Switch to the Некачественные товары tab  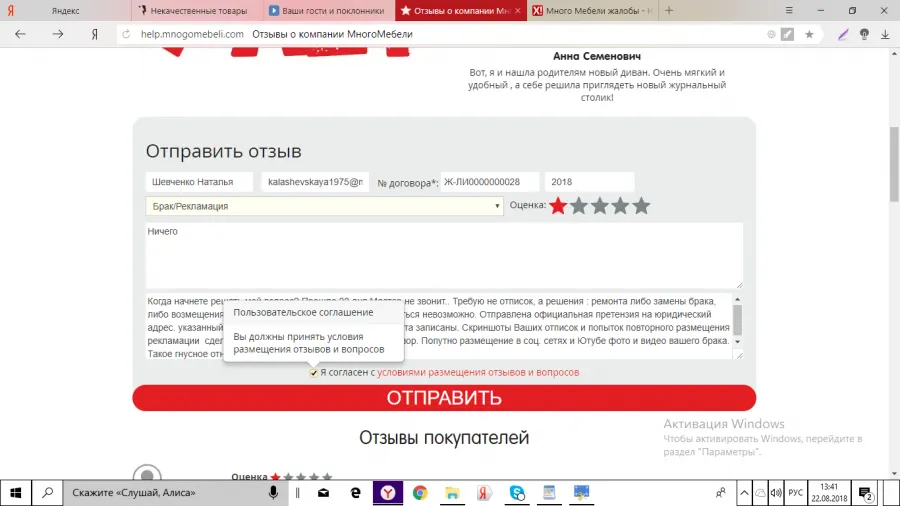[x=197, y=10]
